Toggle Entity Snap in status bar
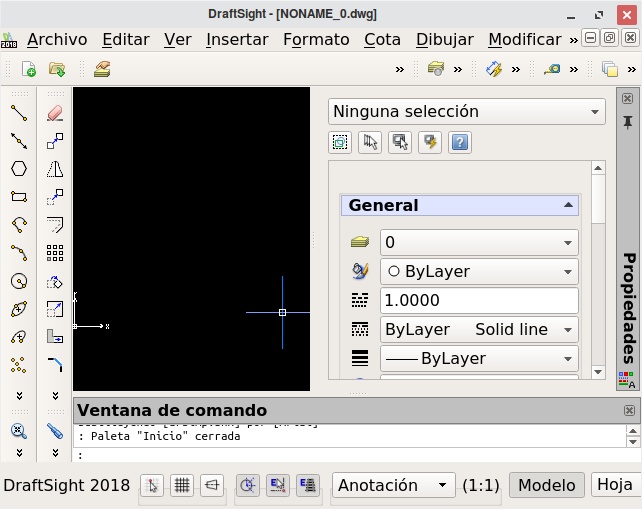This screenshot has width=642, height=509. tap(278, 485)
